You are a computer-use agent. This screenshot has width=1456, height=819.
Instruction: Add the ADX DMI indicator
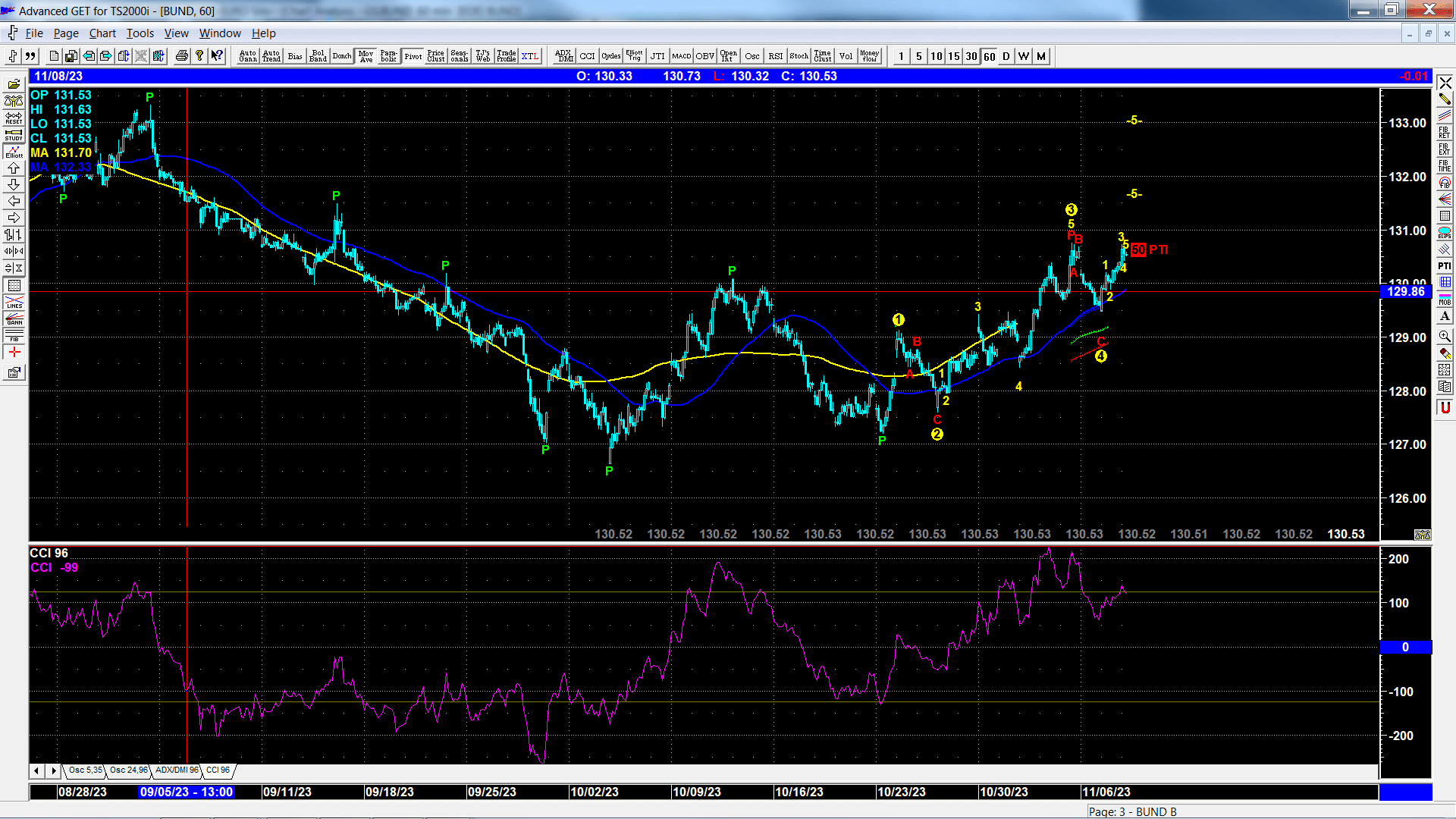pyautogui.click(x=564, y=56)
